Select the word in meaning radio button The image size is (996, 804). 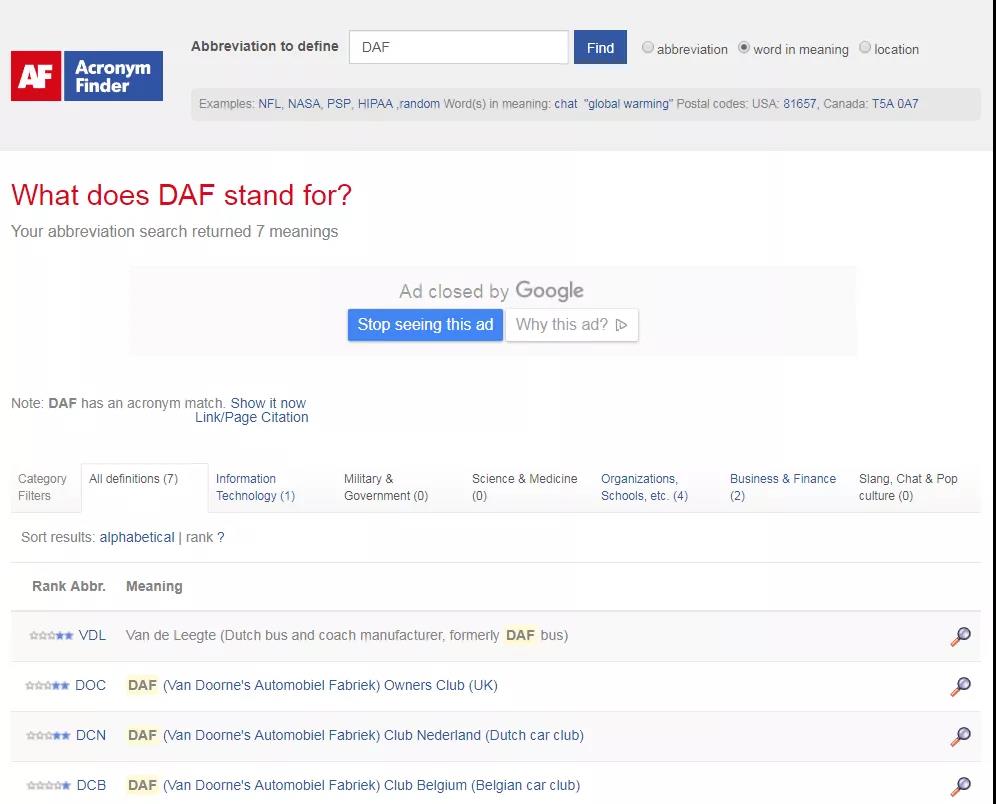[743, 47]
